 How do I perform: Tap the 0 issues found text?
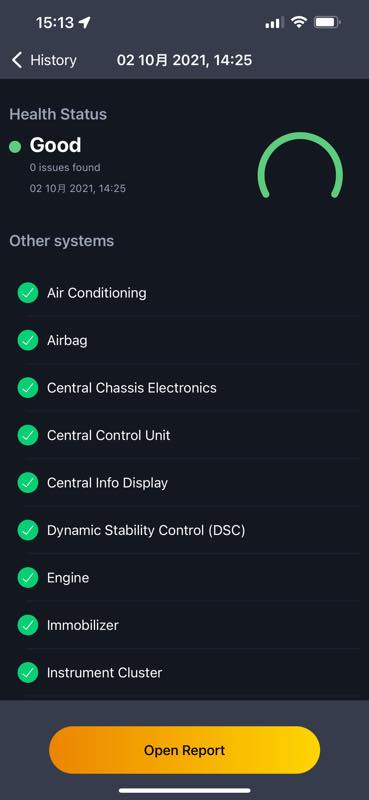(x=65, y=167)
